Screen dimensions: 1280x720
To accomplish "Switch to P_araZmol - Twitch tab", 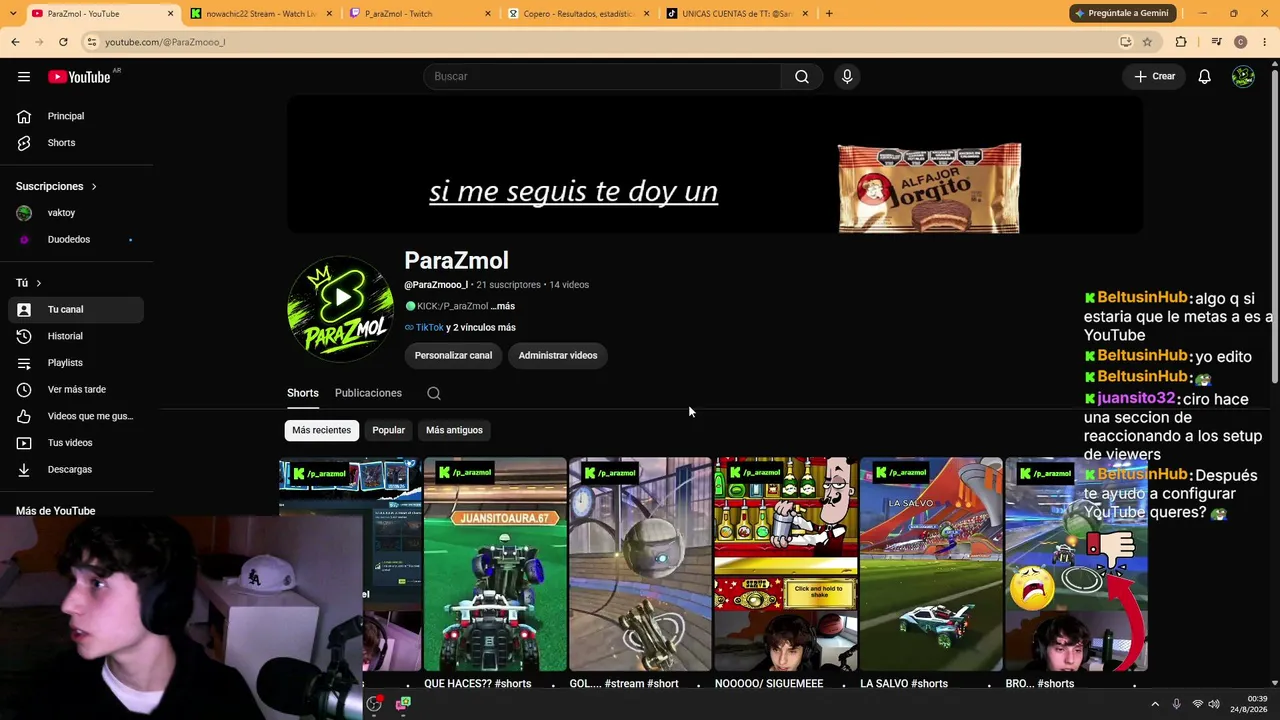I will [420, 14].
